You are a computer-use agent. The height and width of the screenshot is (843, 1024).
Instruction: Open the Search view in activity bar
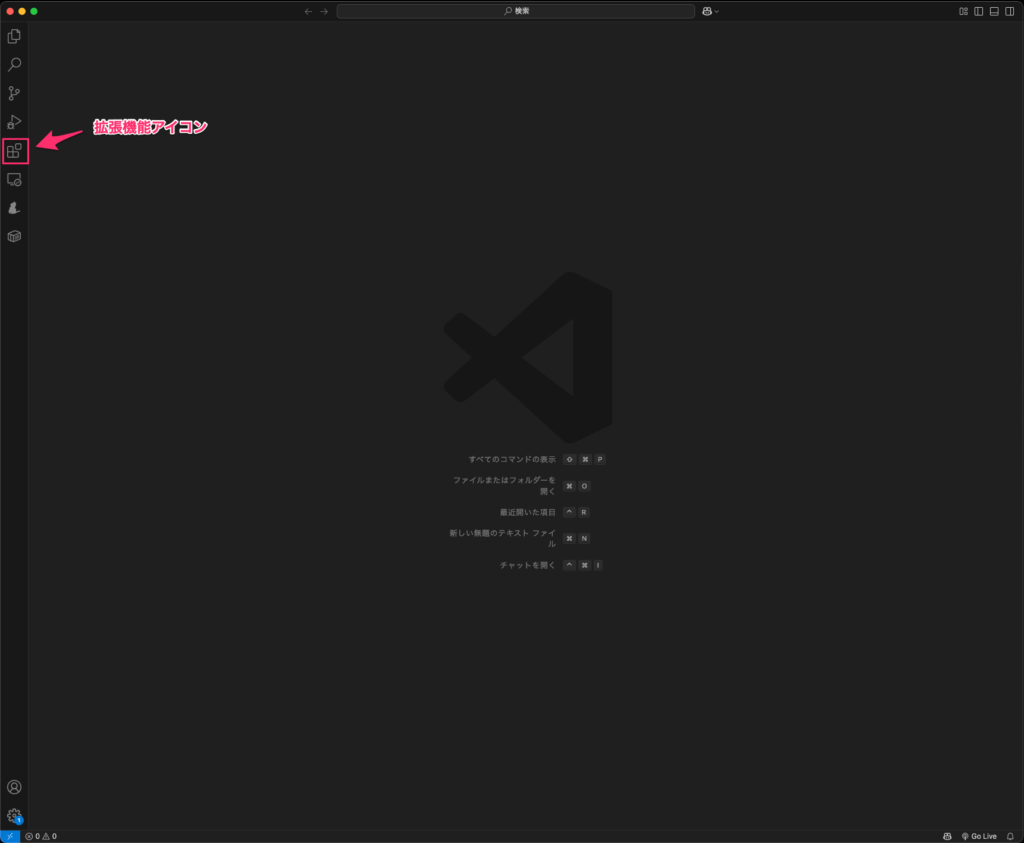14,65
